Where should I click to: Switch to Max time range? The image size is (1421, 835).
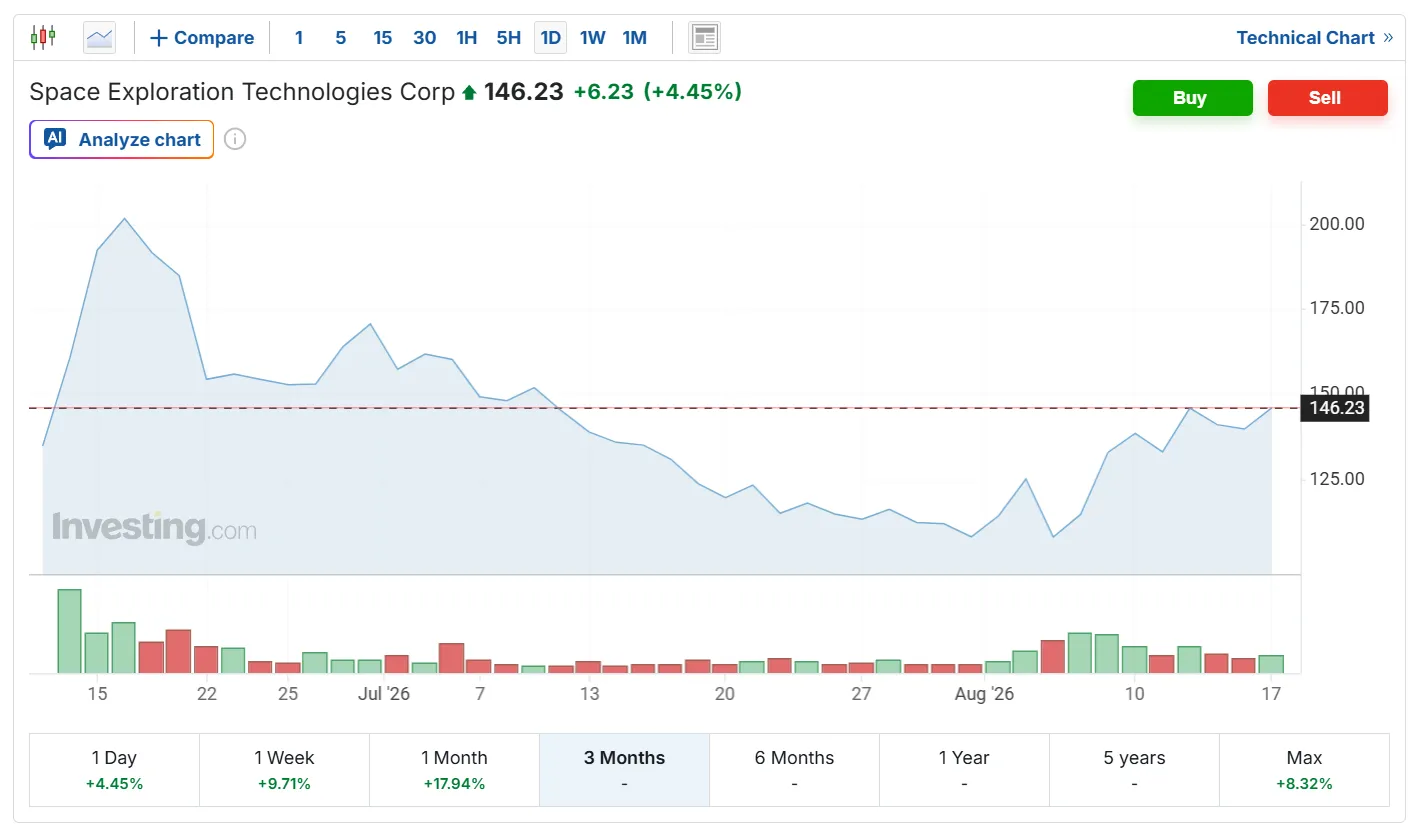[1304, 770]
